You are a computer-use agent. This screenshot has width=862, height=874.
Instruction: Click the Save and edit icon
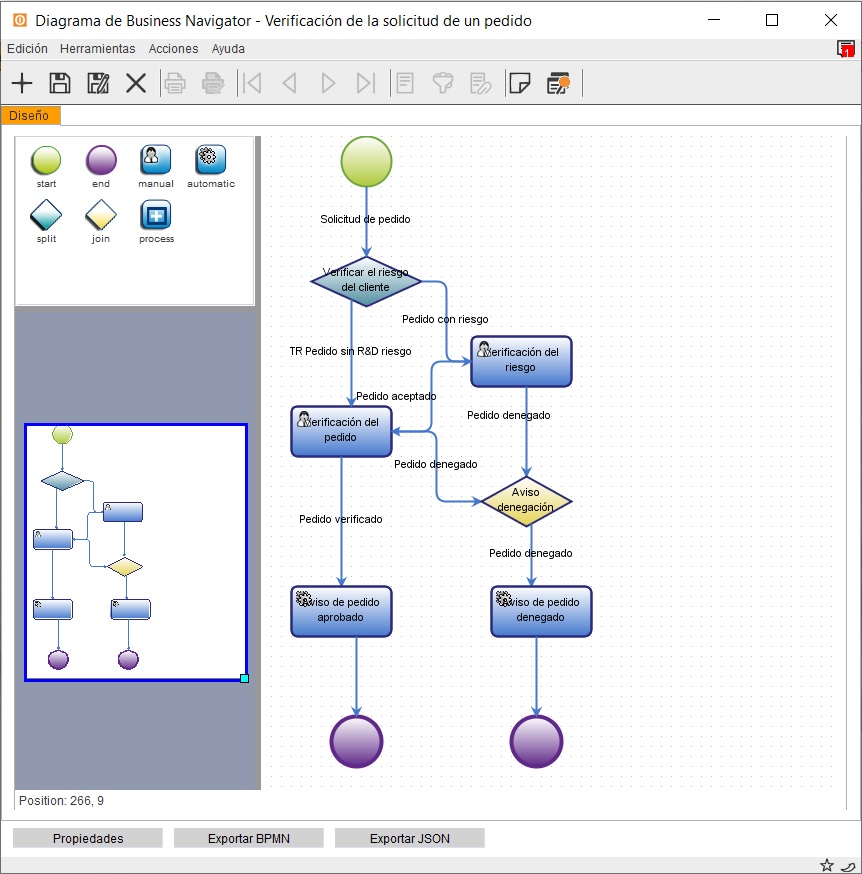coord(98,84)
